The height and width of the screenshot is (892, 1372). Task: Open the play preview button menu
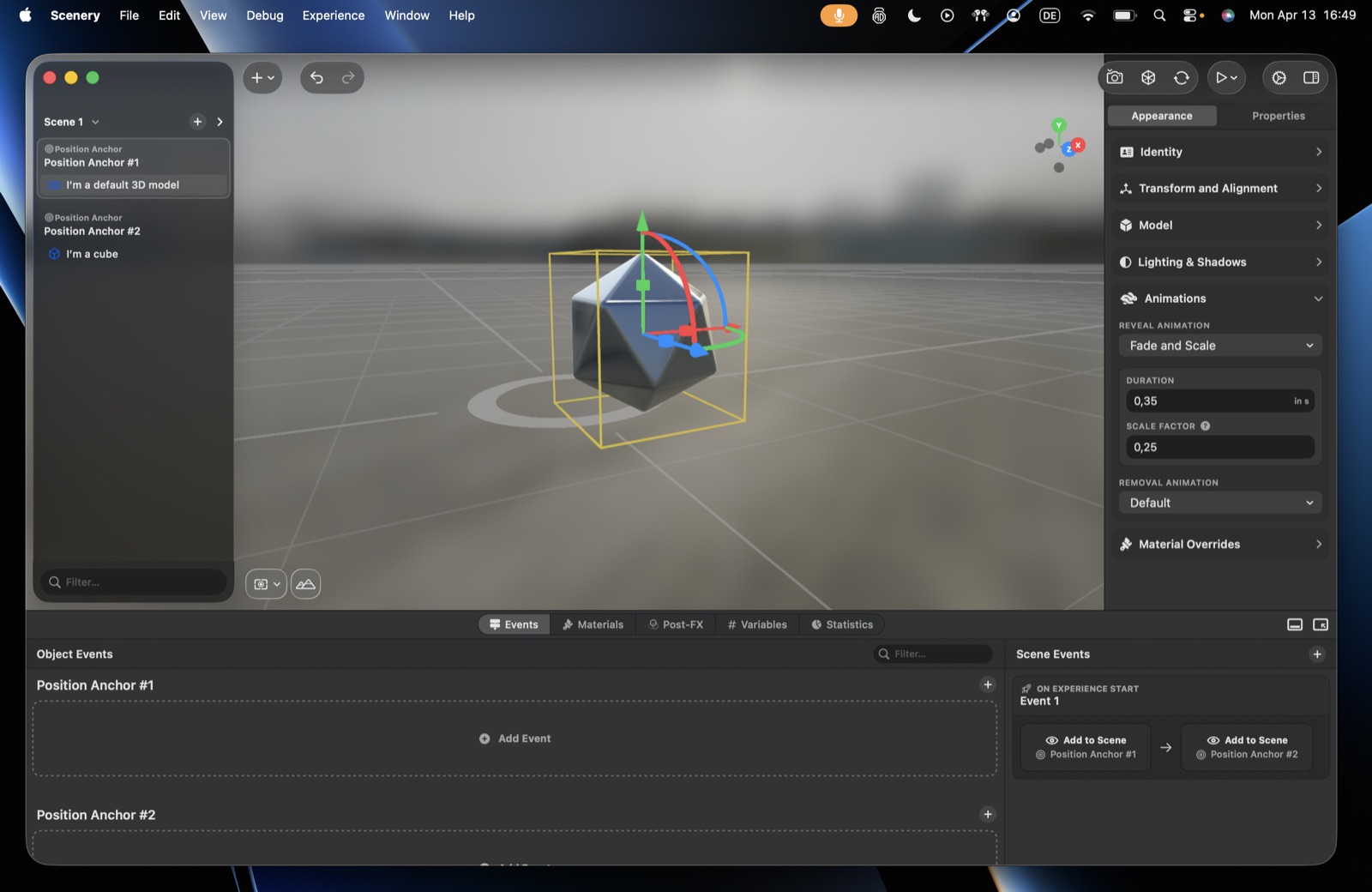click(1226, 78)
